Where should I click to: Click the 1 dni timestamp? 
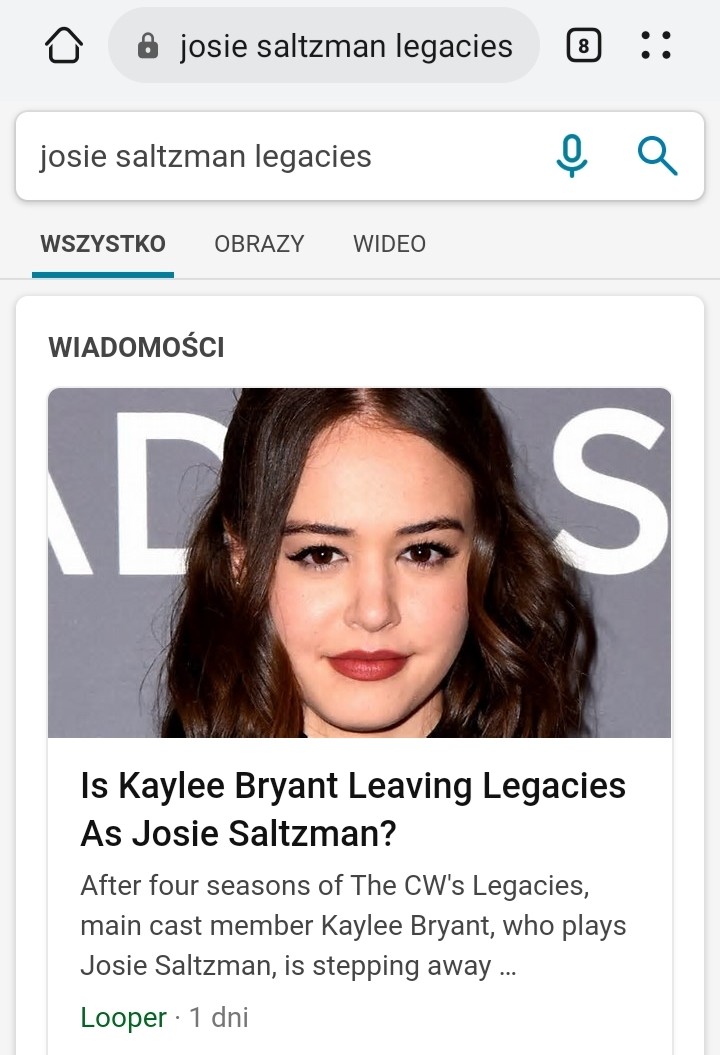point(219,1017)
